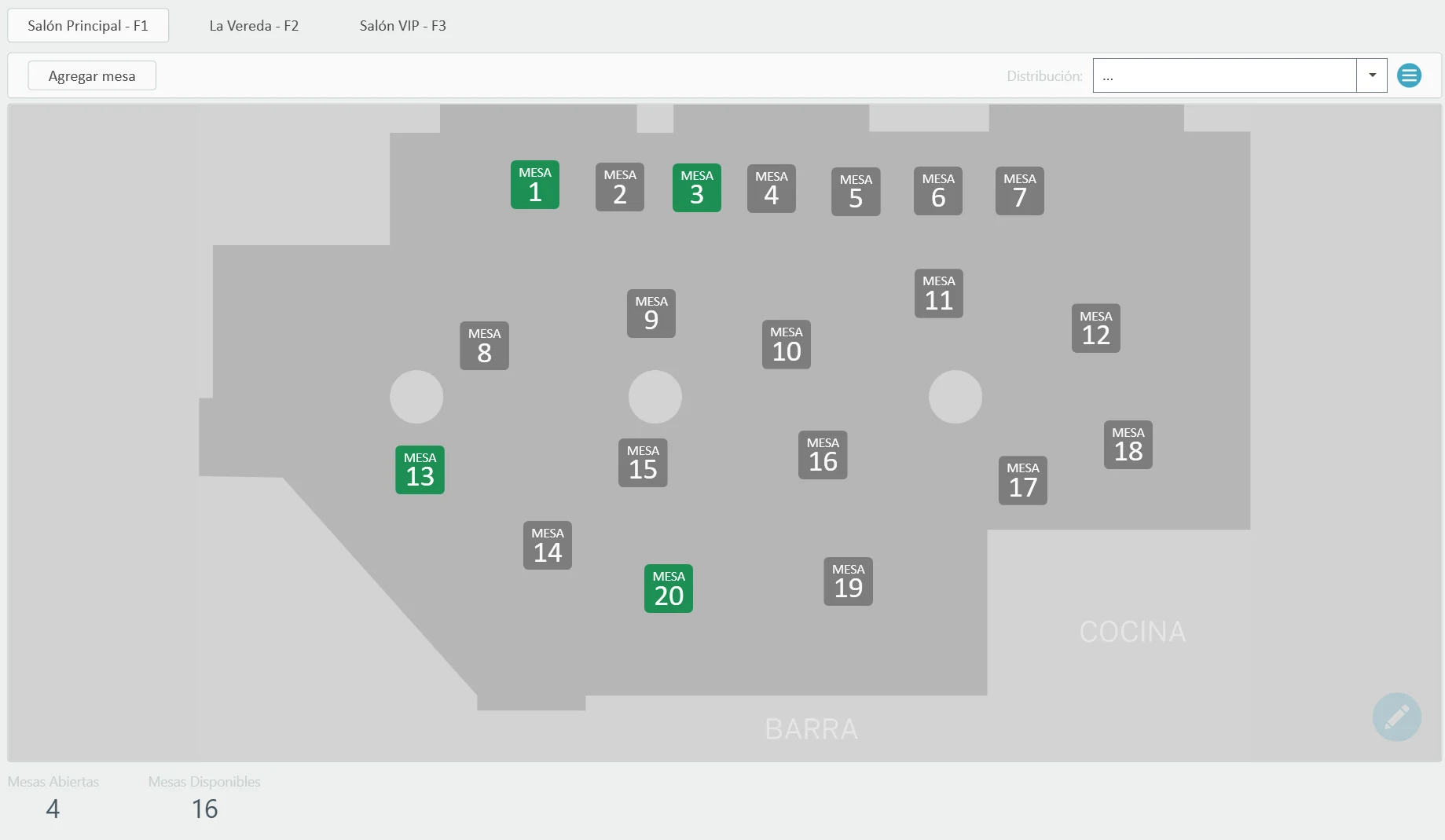
Task: Open the green Mesa 20 table
Action: click(x=669, y=589)
